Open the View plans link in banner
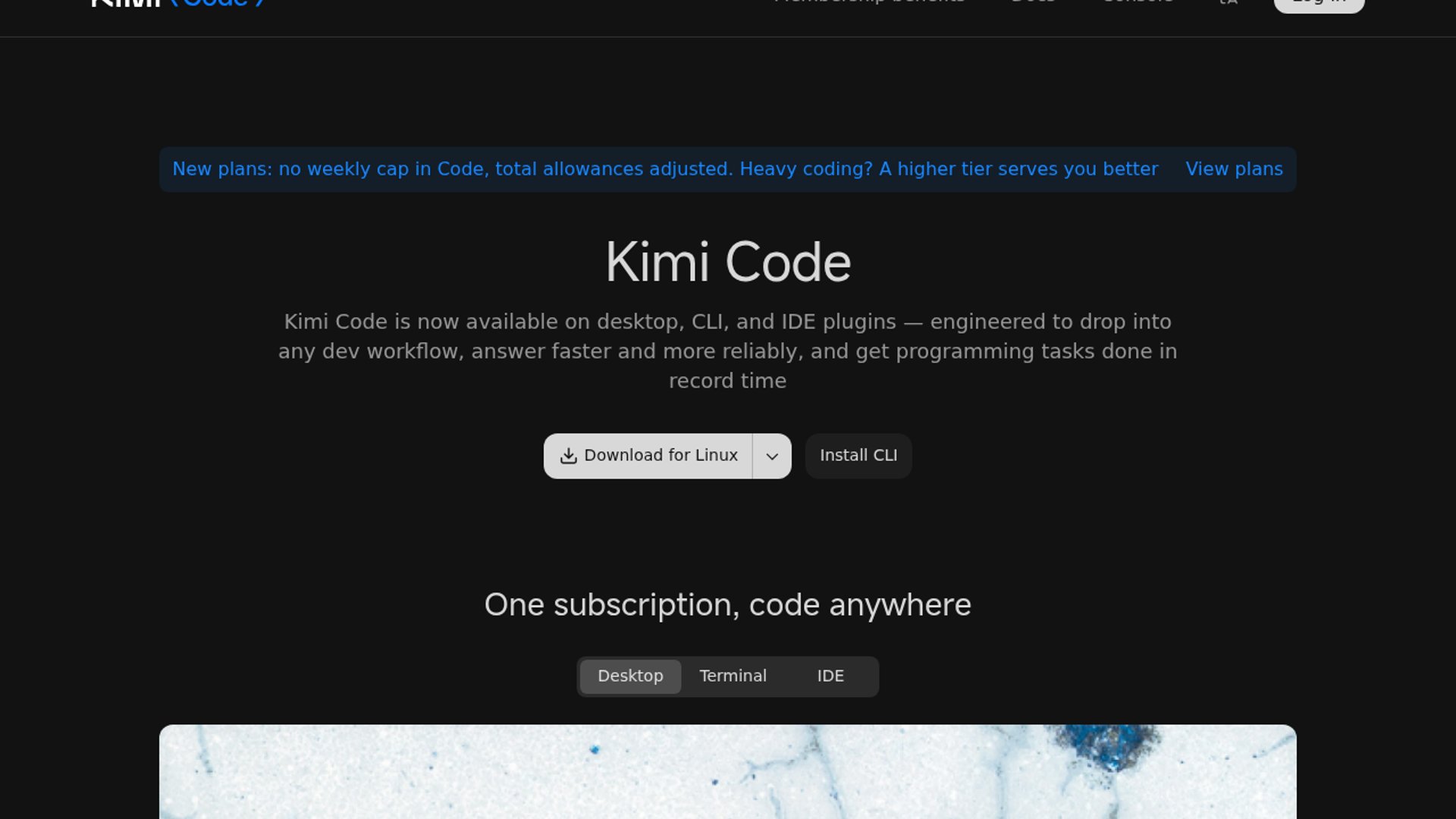 point(1234,169)
